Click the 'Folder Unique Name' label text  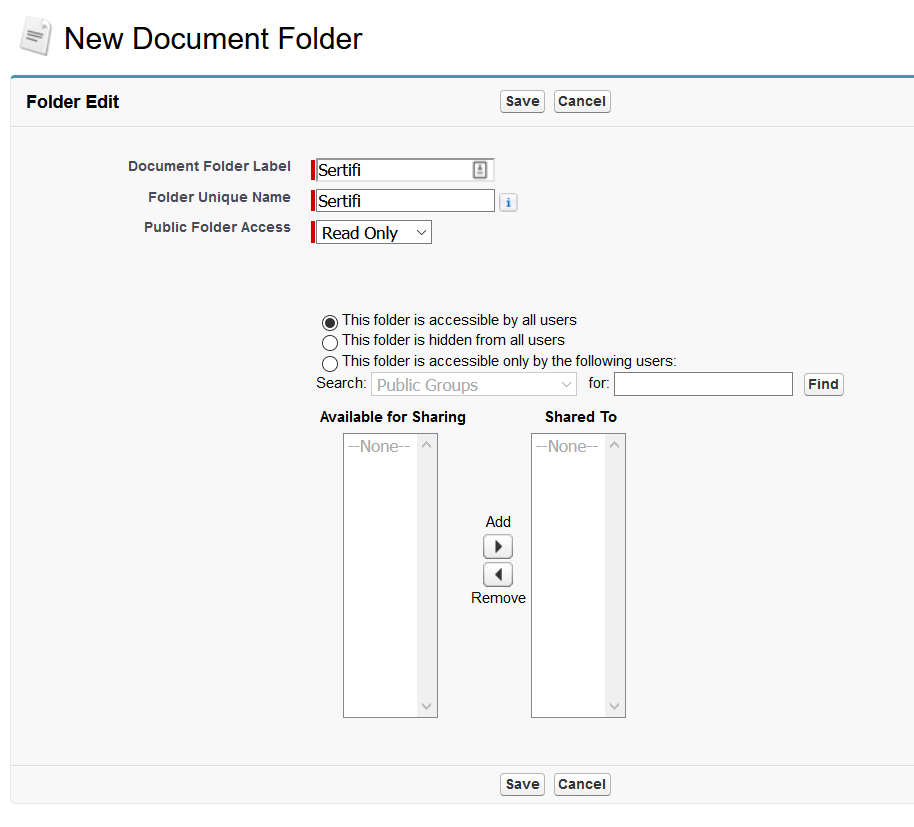tap(219, 197)
